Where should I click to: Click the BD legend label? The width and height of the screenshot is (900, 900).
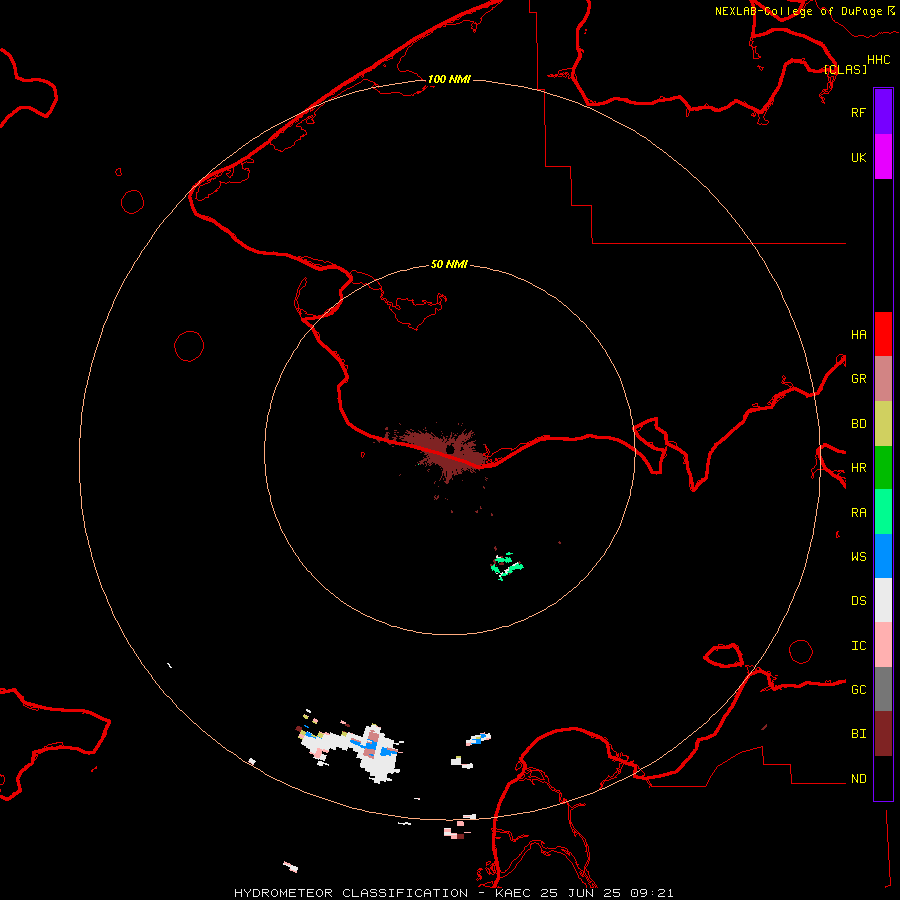click(x=858, y=423)
